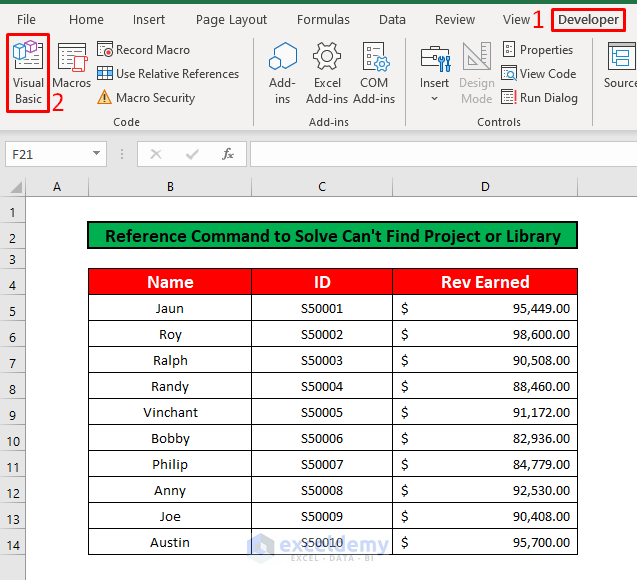This screenshot has width=637, height=580.
Task: Click the green title cell
Action: click(332, 236)
